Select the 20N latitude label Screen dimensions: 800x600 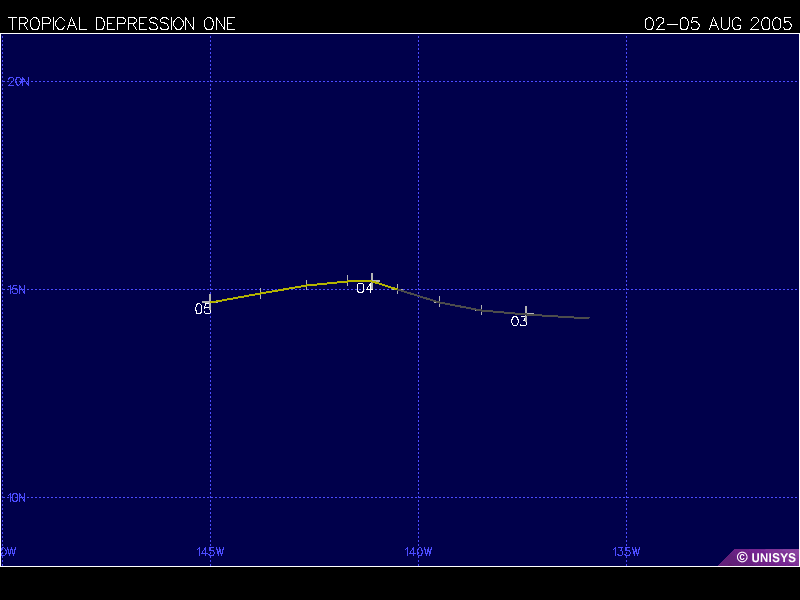[18, 82]
